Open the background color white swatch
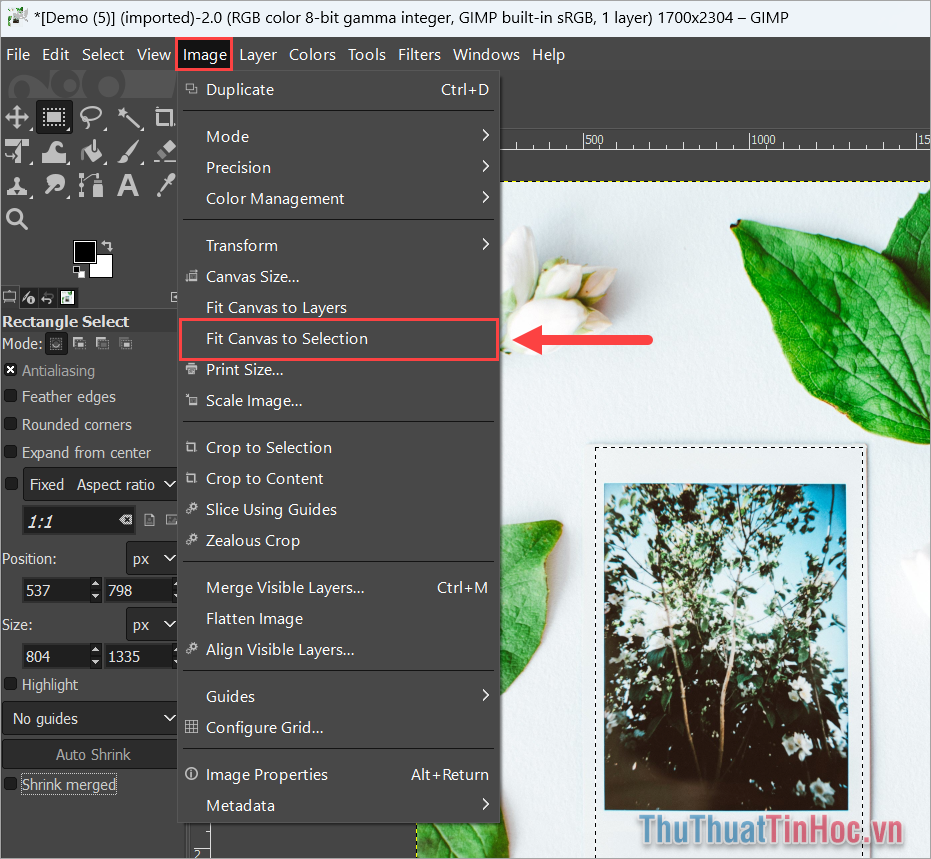Viewport: 931px width, 859px height. pyautogui.click(x=103, y=268)
